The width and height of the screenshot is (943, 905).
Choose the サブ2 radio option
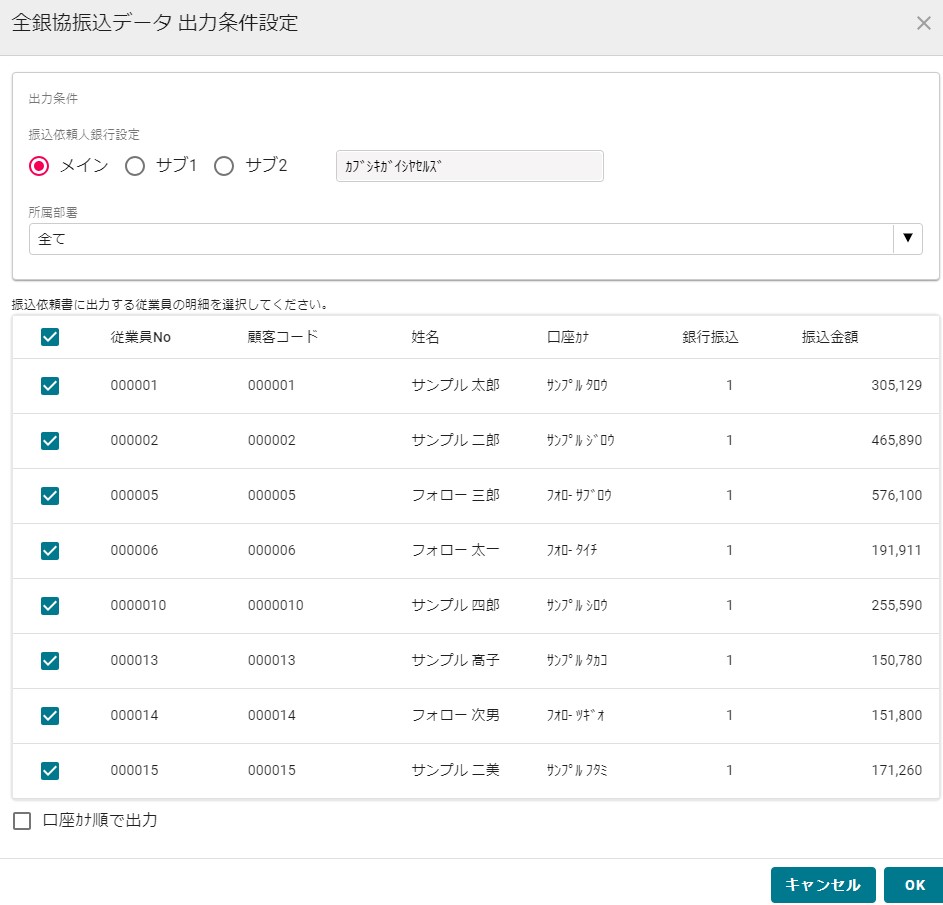(224, 166)
